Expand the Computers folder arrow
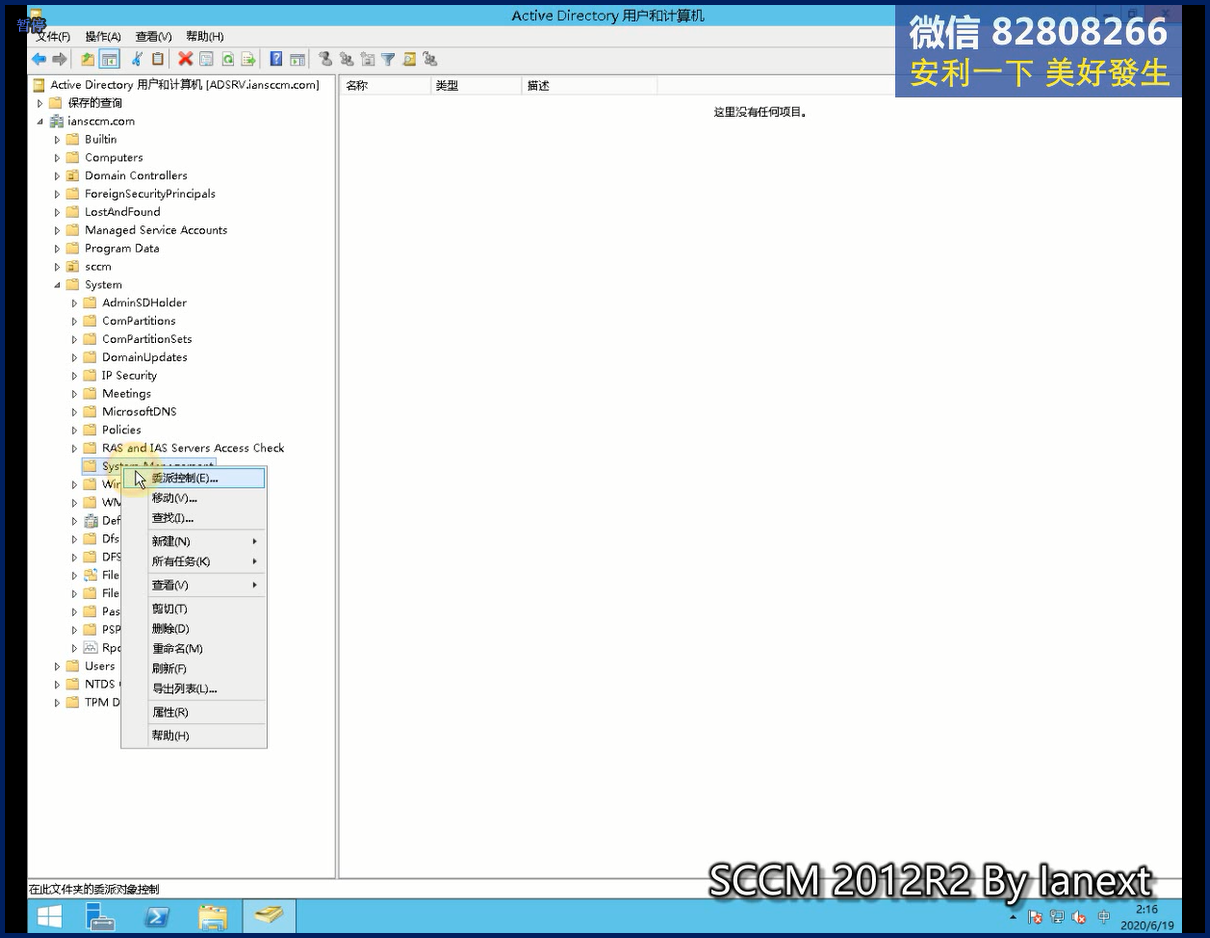 point(57,158)
